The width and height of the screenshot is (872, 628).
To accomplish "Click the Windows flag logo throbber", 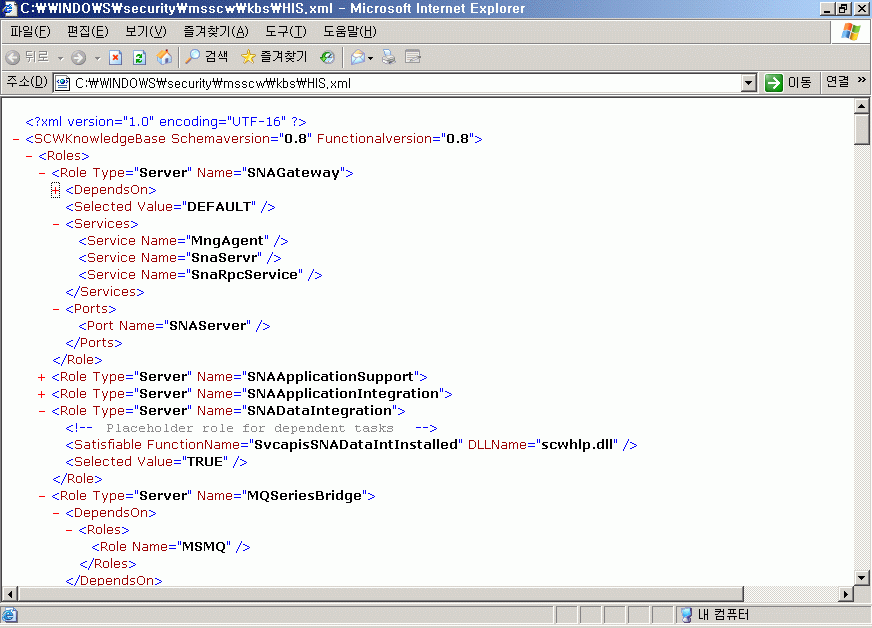I will coord(851,32).
